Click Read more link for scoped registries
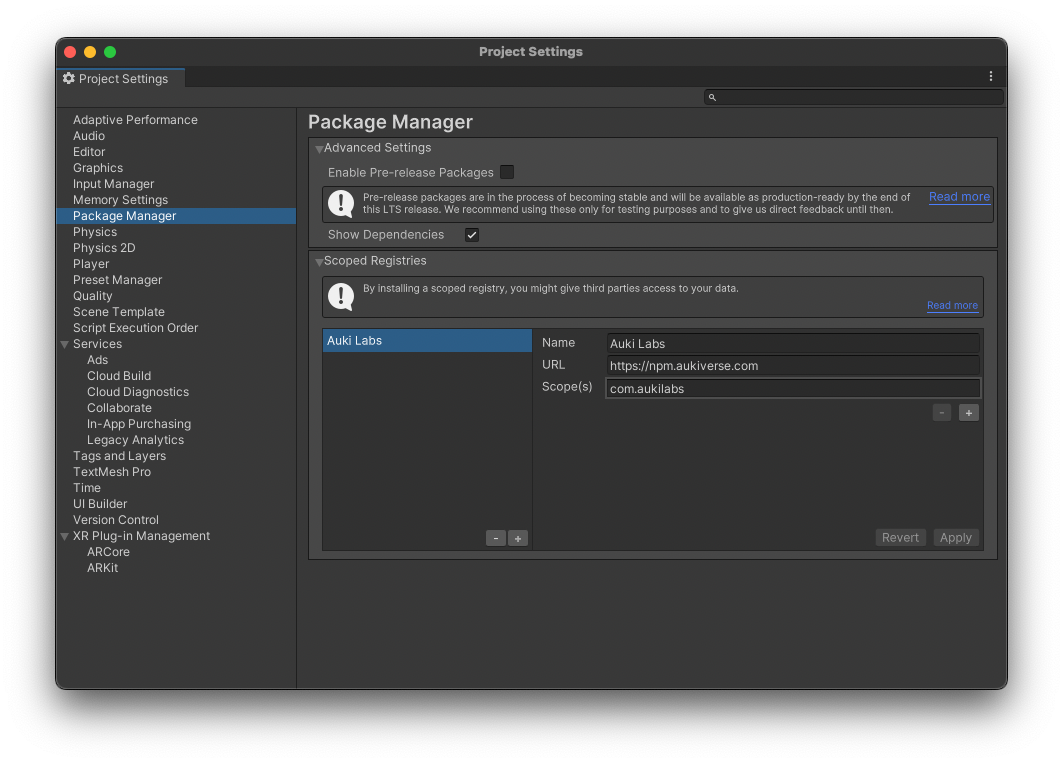 [952, 306]
